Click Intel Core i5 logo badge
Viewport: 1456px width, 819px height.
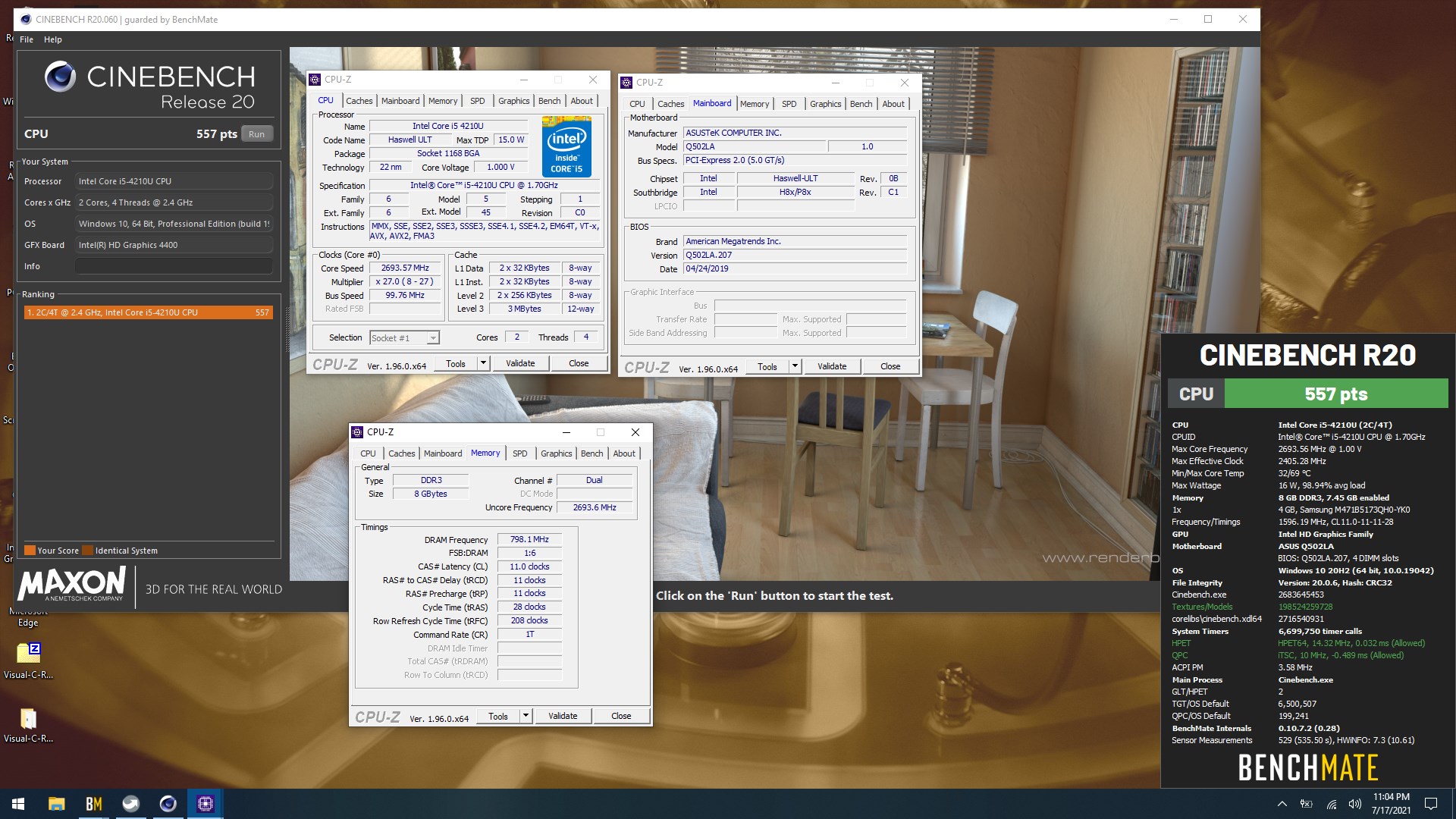coord(566,147)
